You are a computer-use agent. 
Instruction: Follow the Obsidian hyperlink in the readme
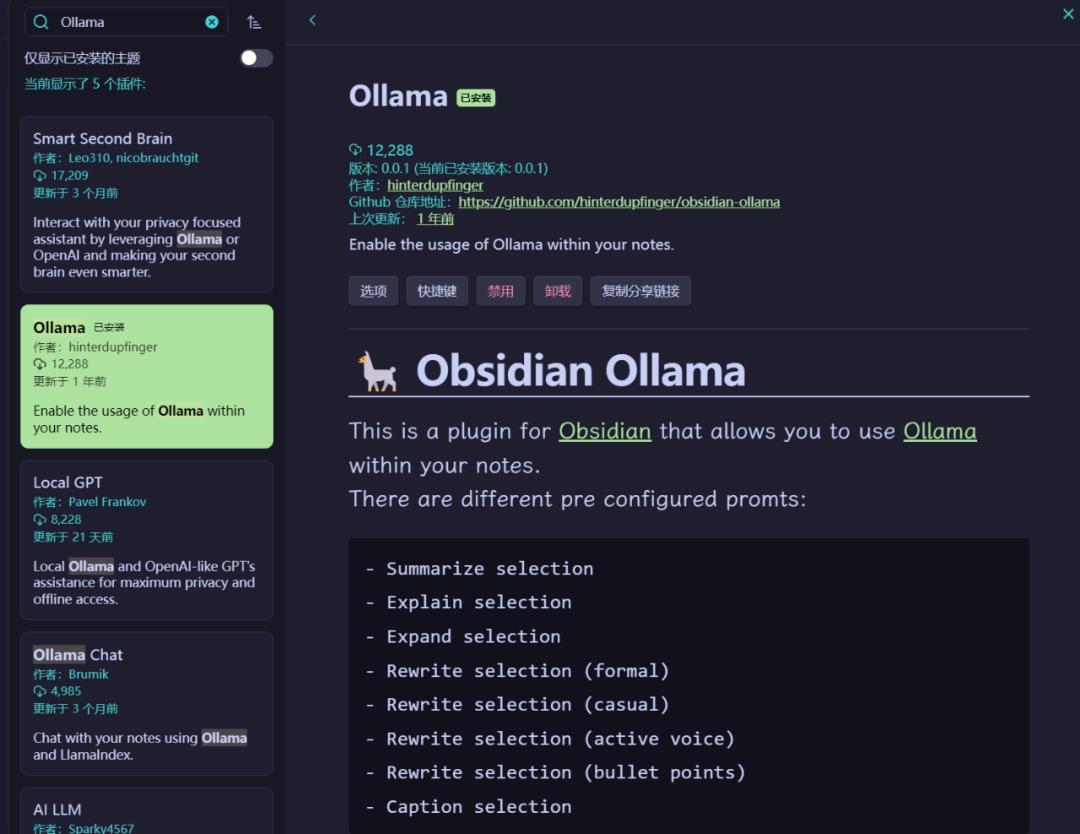tap(604, 431)
